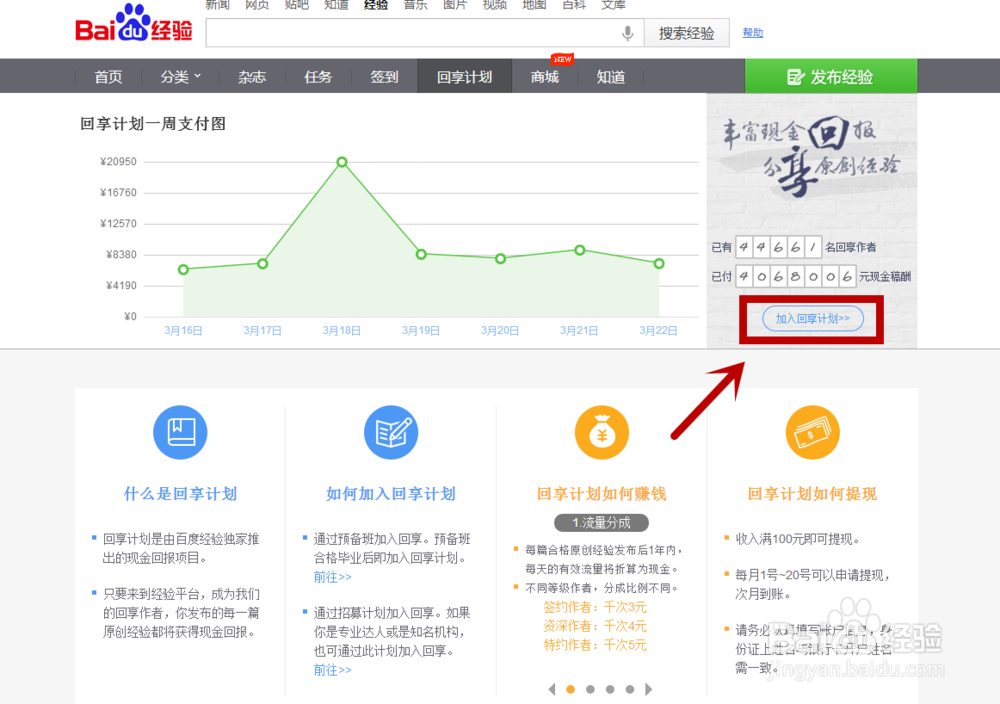The width and height of the screenshot is (1000, 704).
Task: Click the carousel left arrow
Action: point(551,689)
